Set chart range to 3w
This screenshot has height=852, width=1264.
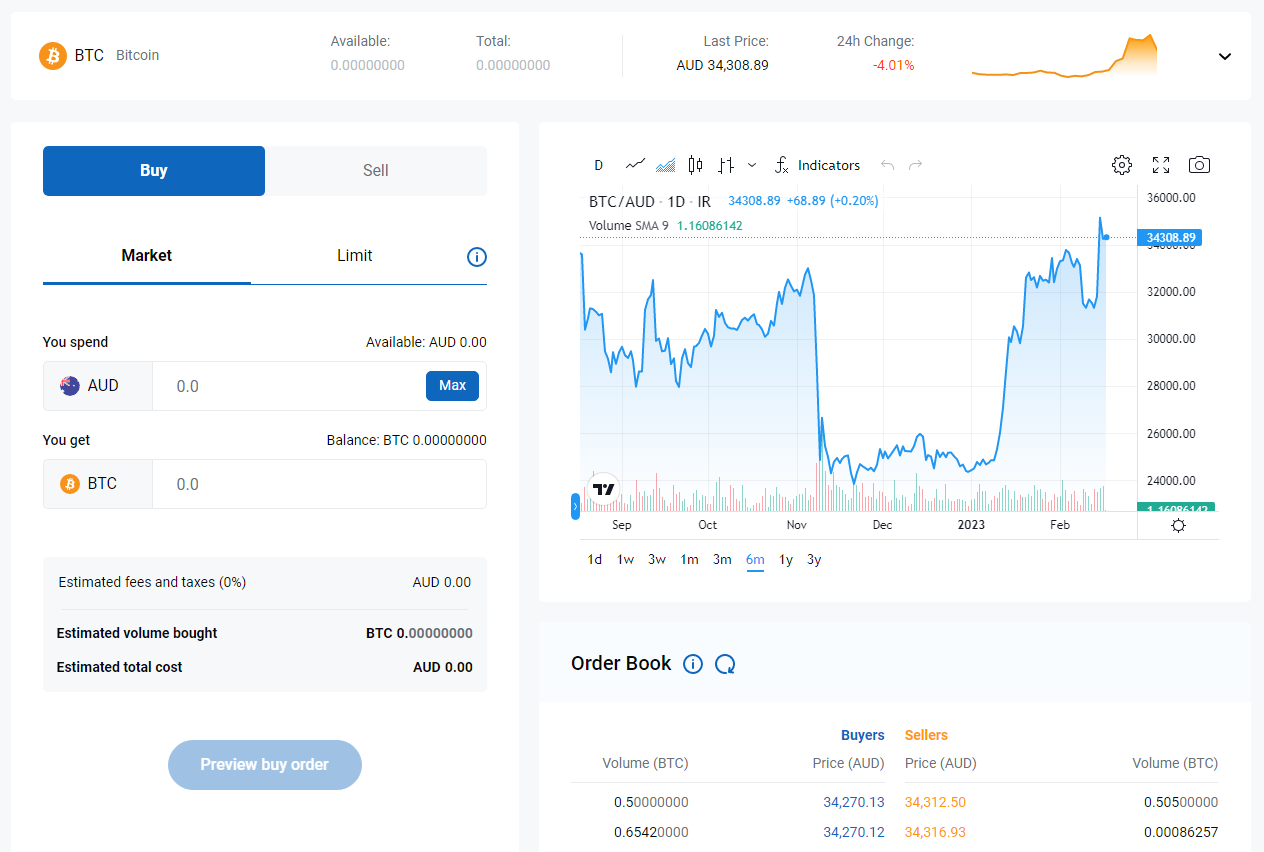pyautogui.click(x=657, y=560)
